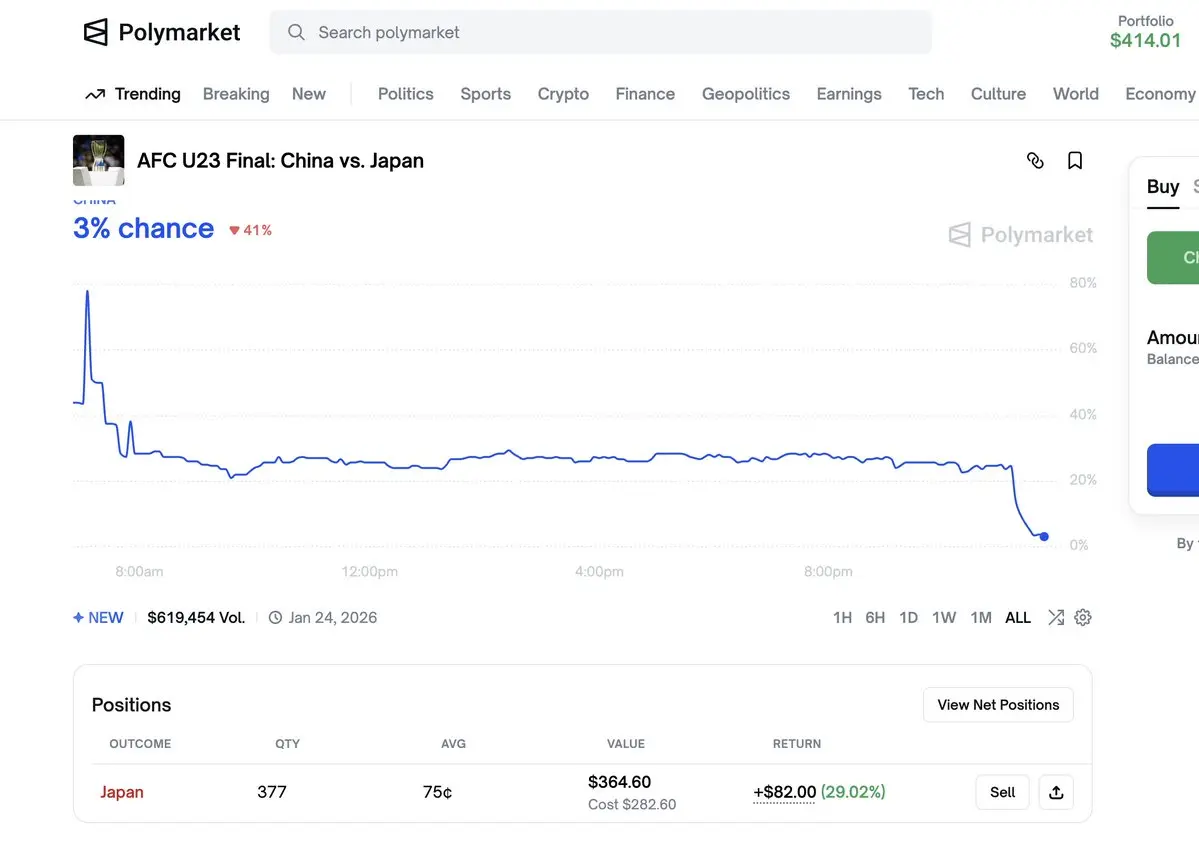Copy market link with chain icon

(1035, 160)
